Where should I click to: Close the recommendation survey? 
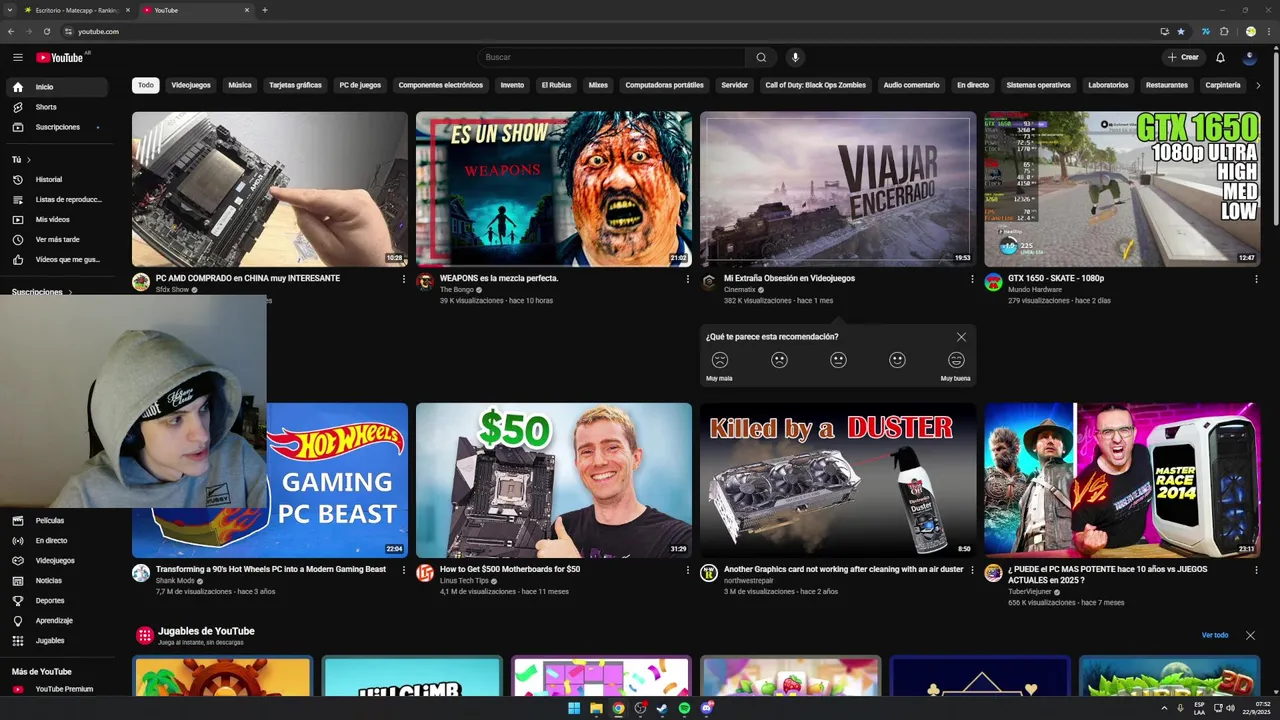(961, 337)
